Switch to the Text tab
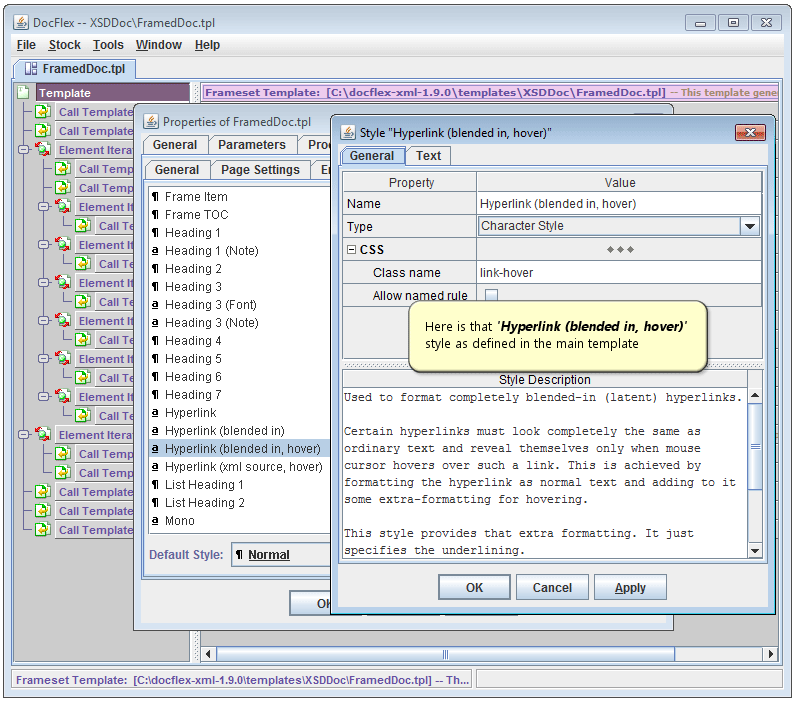The height and width of the screenshot is (702, 796). 428,156
